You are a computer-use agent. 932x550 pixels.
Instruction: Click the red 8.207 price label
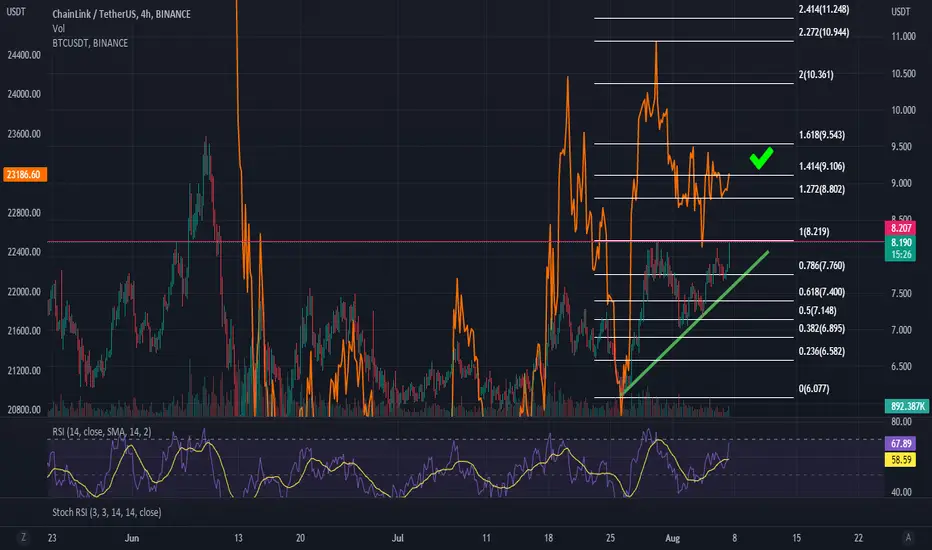900,228
